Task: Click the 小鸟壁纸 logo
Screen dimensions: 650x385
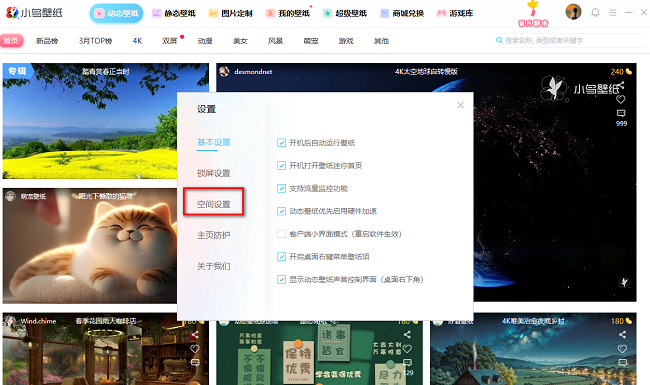Action: click(34, 12)
